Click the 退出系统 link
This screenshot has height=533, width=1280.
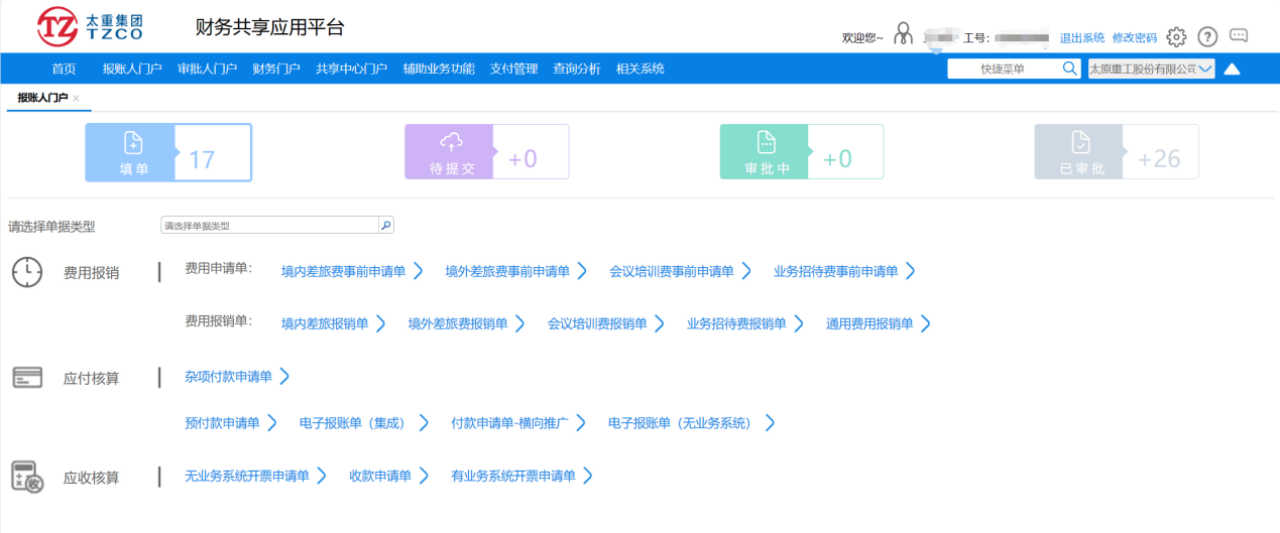(x=1082, y=38)
